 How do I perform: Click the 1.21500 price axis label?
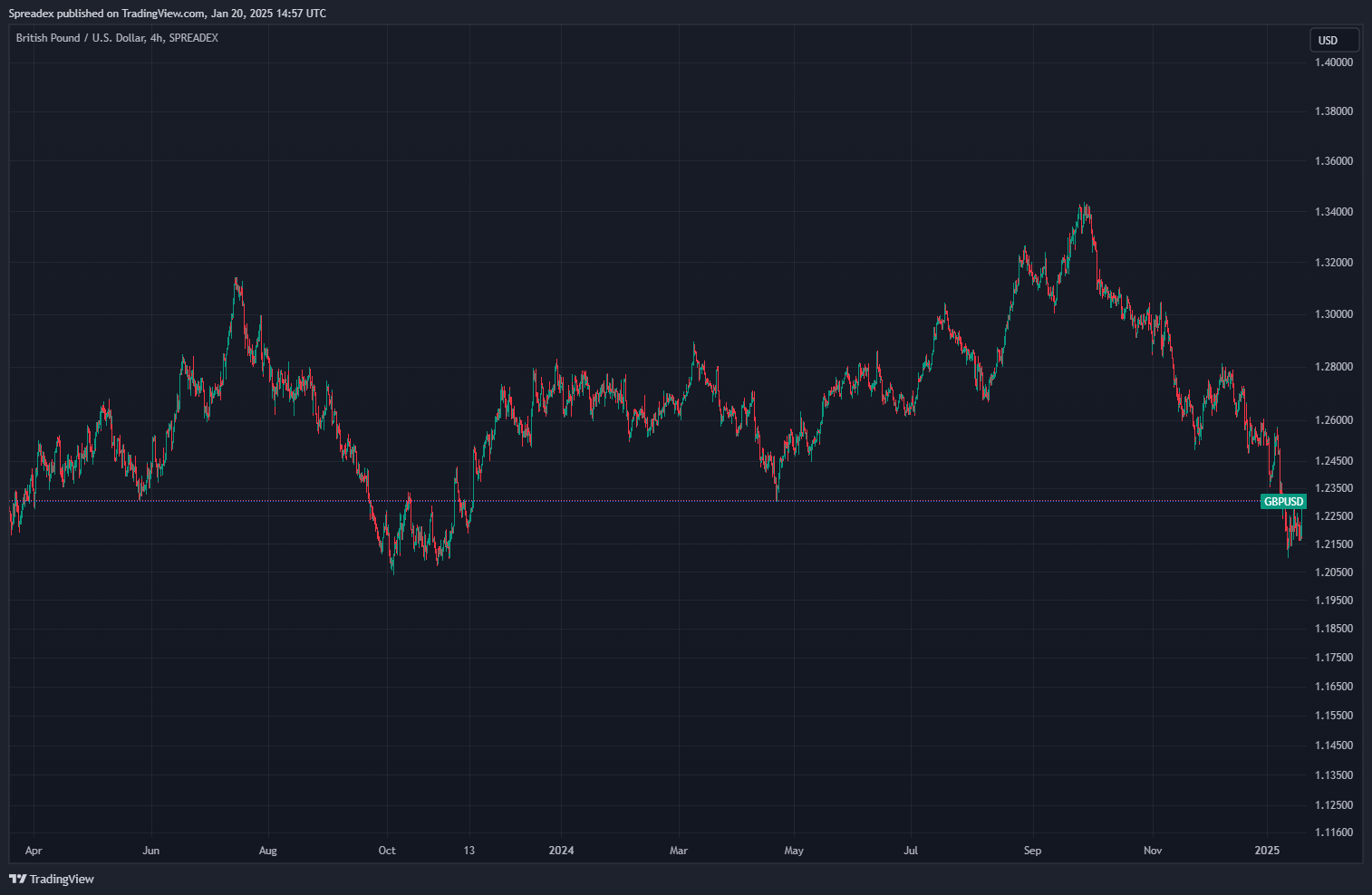[x=1334, y=544]
